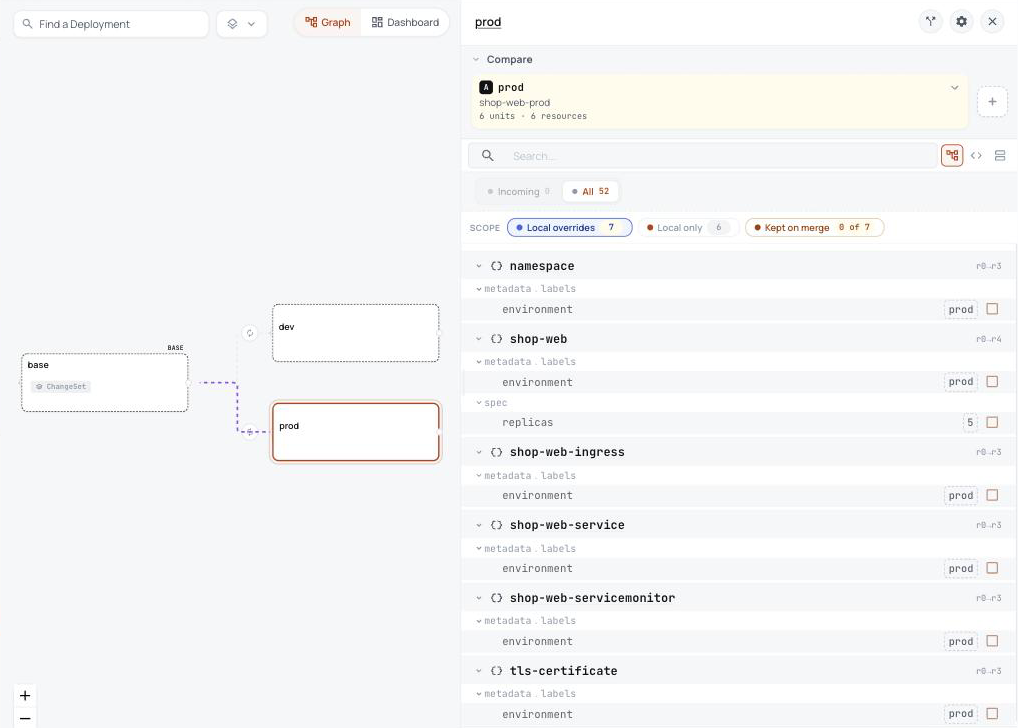
Task: Click the shop-web revision r0–r4 label
Action: [x=988, y=339]
